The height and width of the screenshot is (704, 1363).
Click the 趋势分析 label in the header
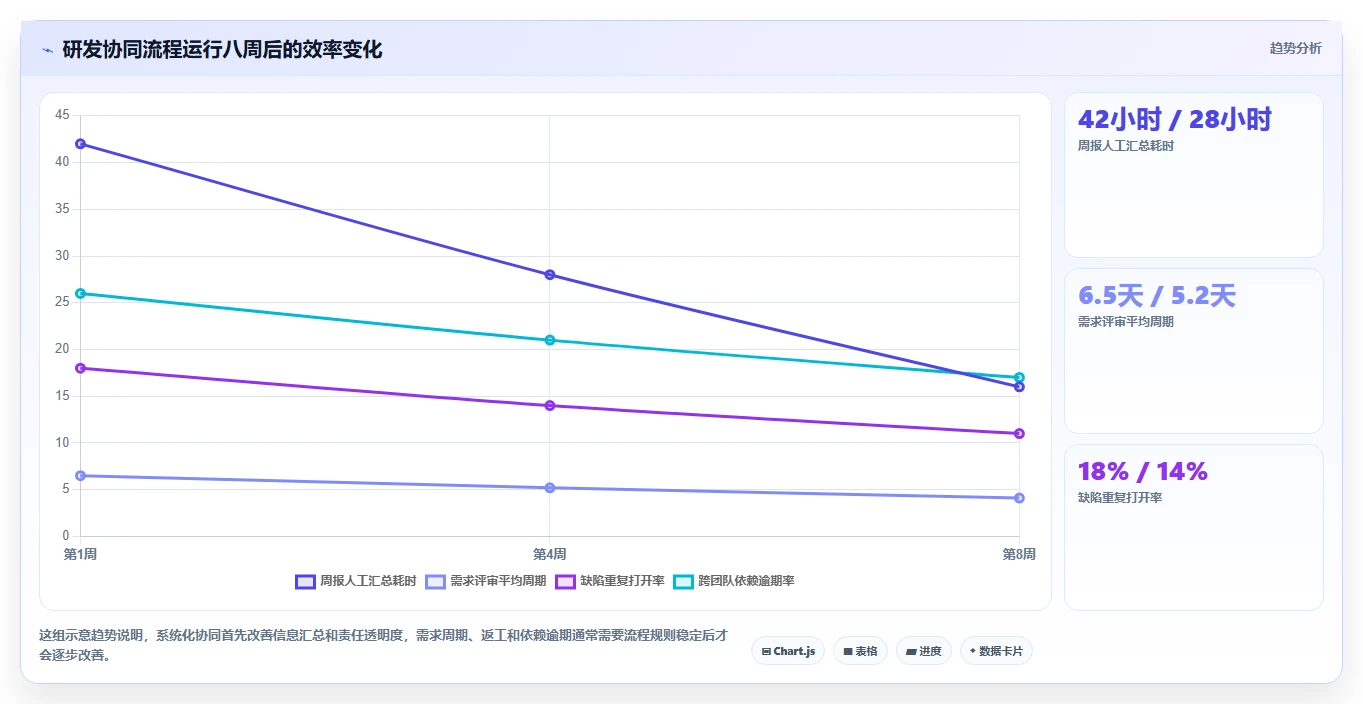[1295, 48]
